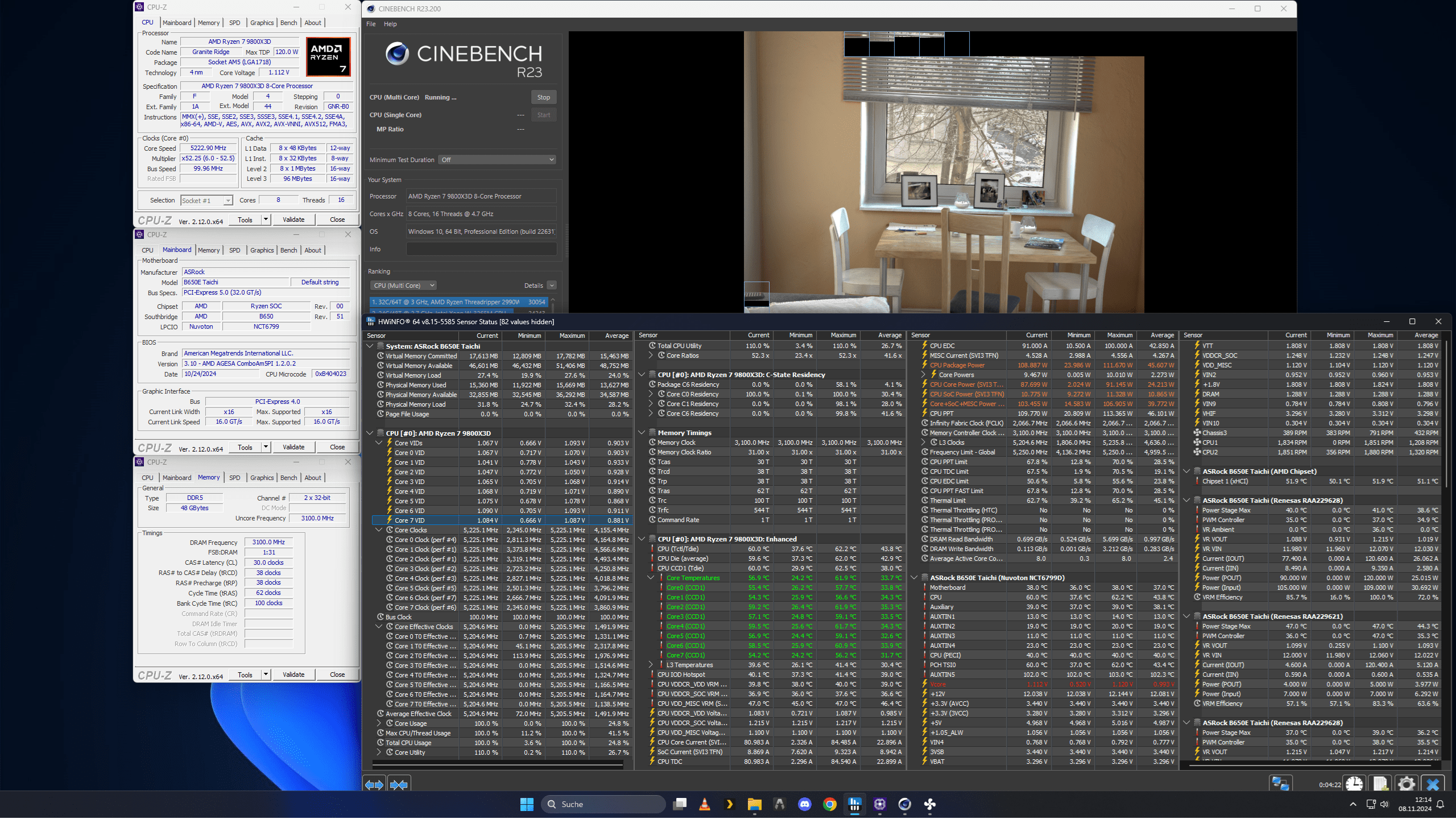Viewport: 1456px width, 819px height.
Task: Collapse the Core VIDs sensor group
Action: point(379,443)
